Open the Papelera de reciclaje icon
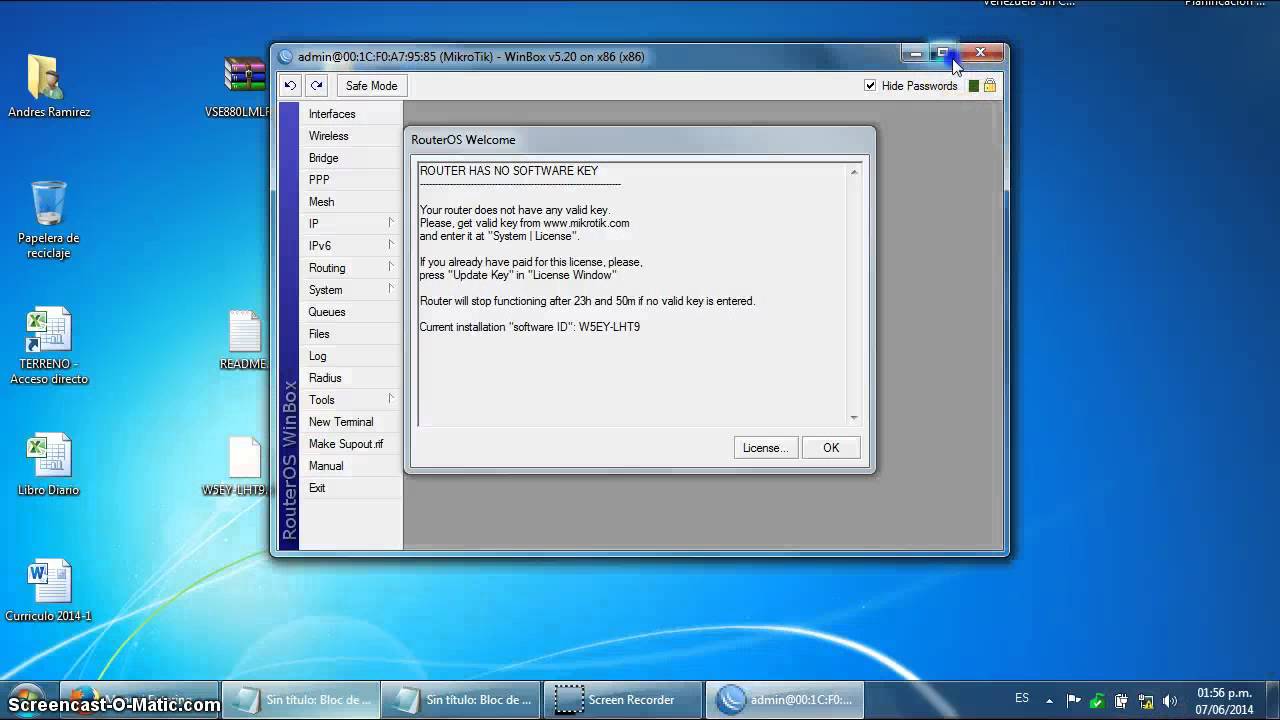This screenshot has height=720, width=1280. coord(48,220)
